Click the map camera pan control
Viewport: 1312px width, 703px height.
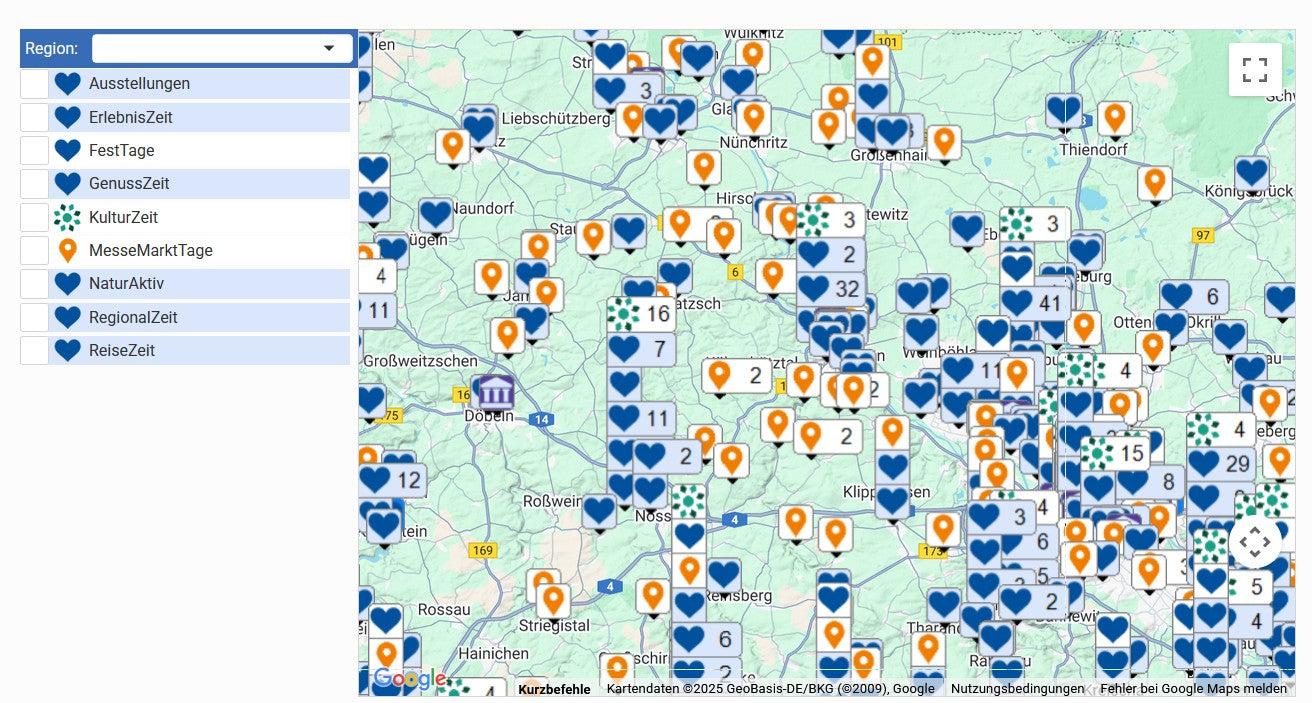(1255, 542)
